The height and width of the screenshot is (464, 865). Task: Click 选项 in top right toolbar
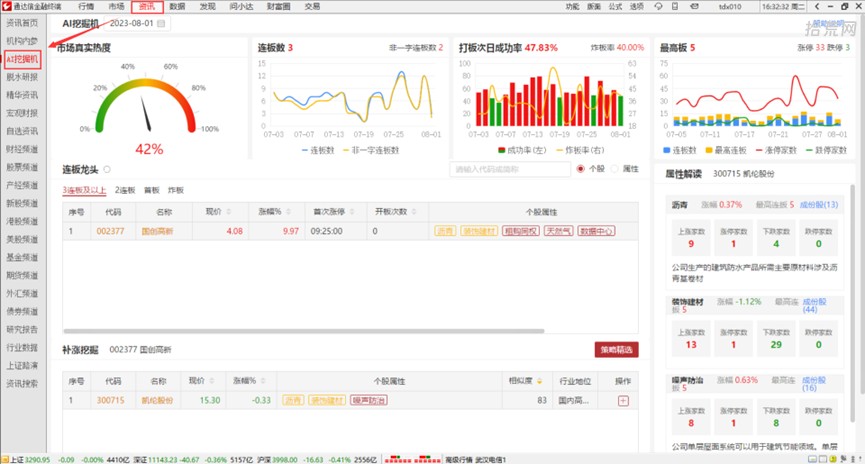tap(637, 7)
